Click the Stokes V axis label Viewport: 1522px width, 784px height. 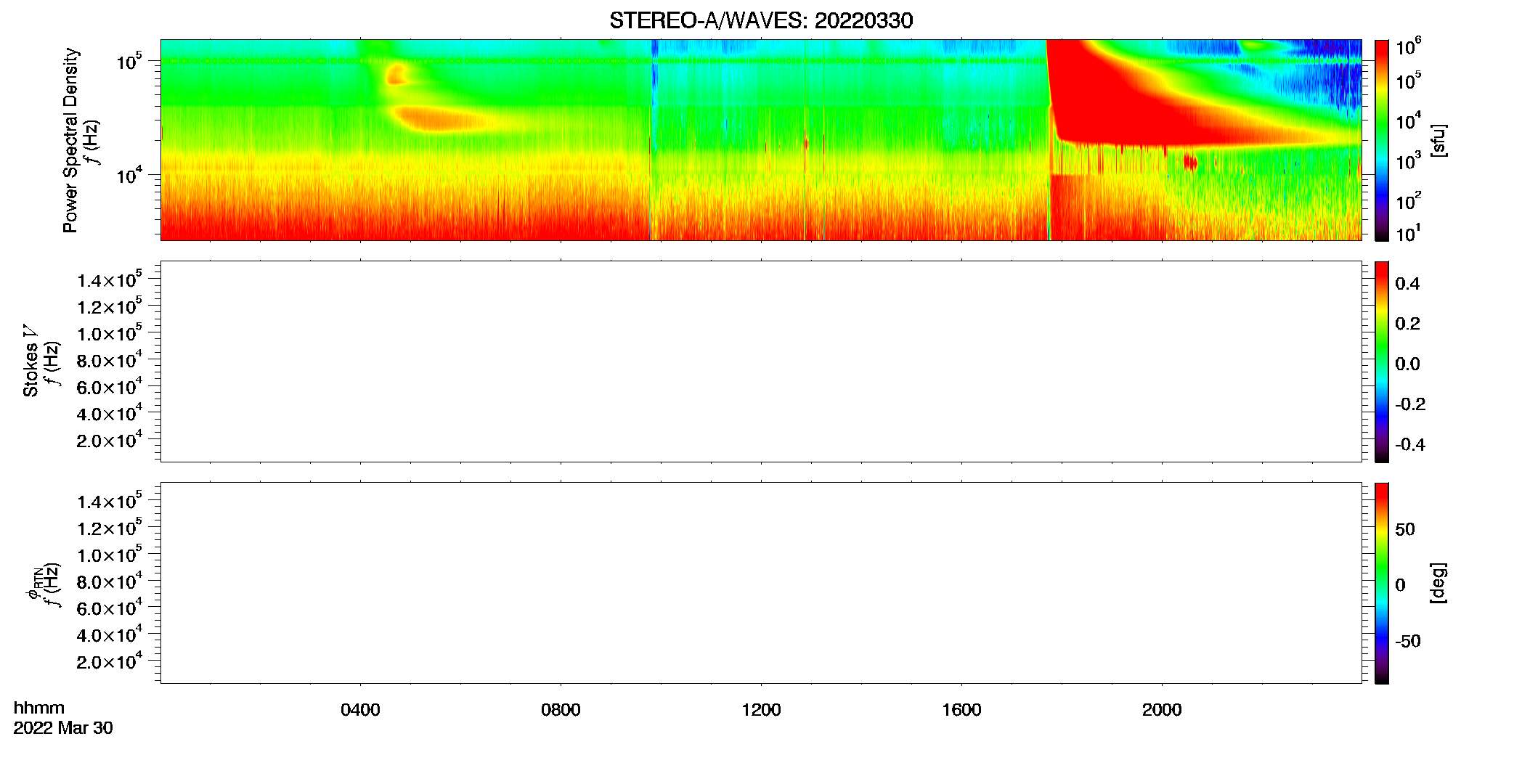[x=30, y=361]
